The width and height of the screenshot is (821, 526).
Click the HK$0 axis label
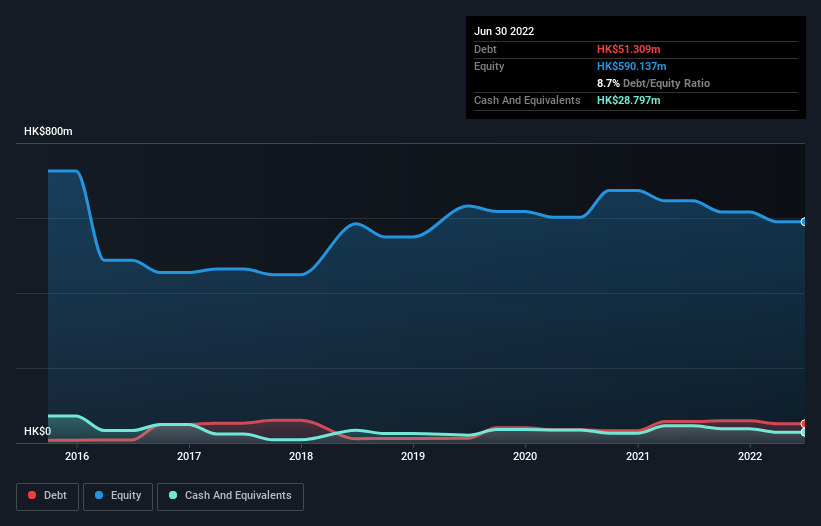(38, 431)
